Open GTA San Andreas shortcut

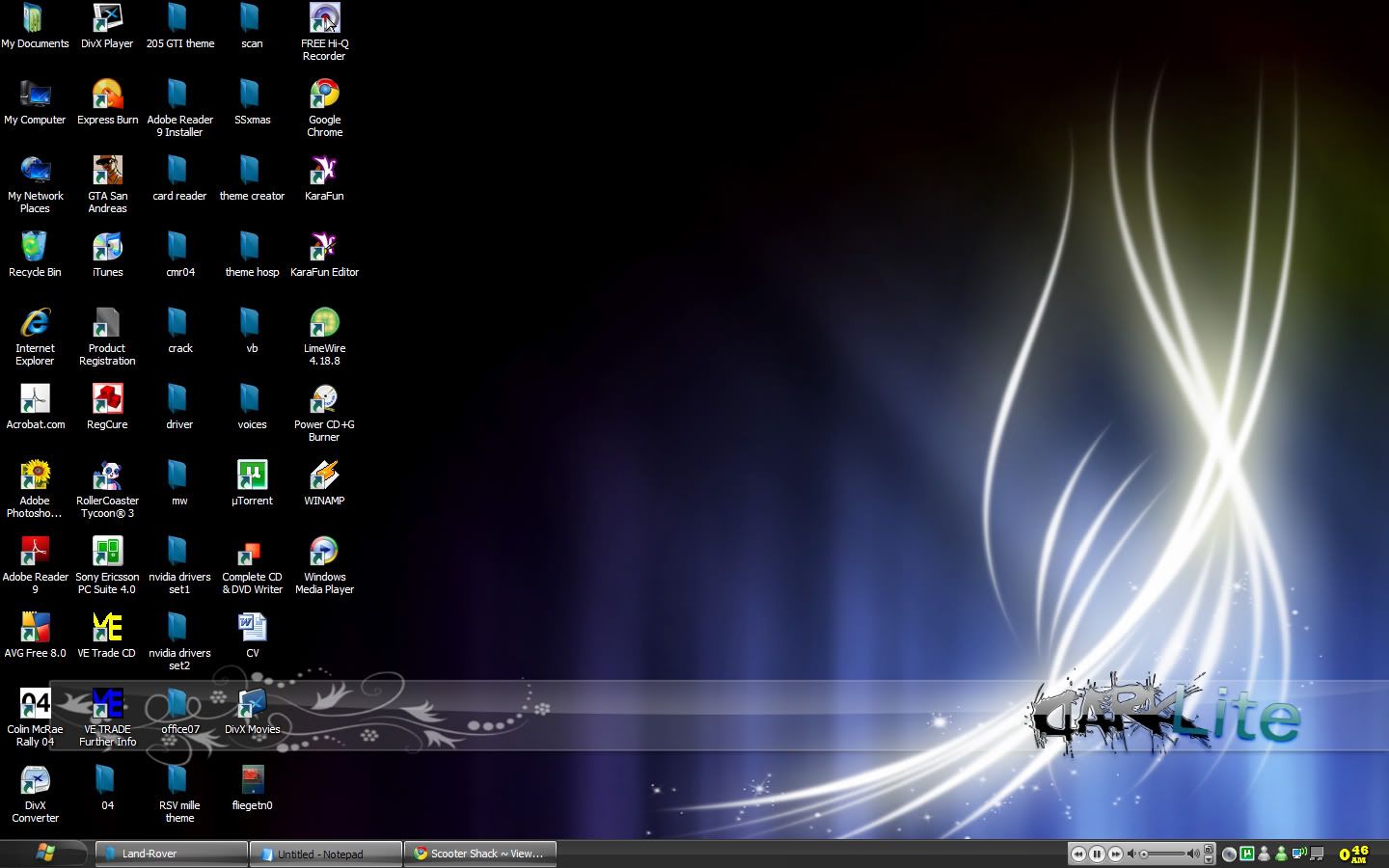[107, 171]
